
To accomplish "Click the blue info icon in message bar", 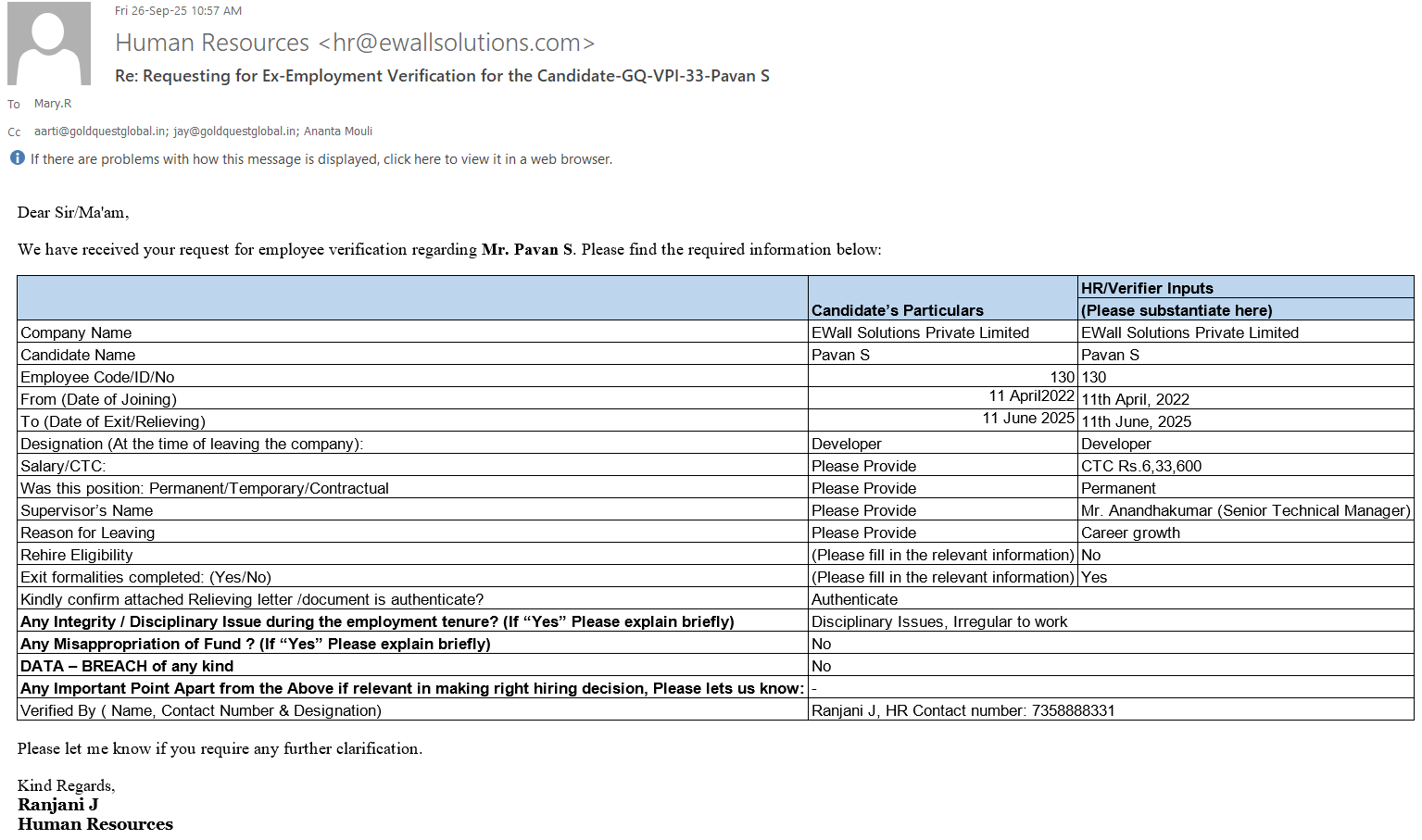I will (18, 158).
